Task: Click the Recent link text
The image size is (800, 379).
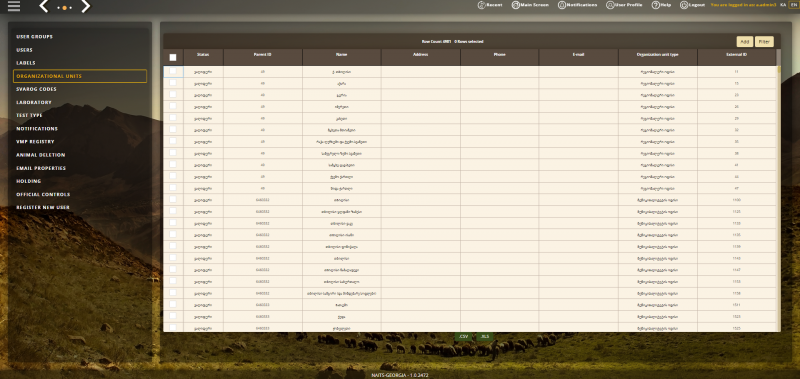Action: click(x=494, y=5)
